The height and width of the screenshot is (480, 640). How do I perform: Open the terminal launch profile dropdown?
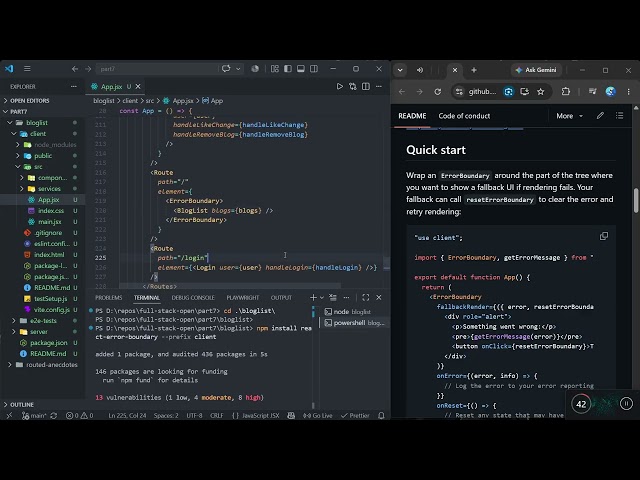pyautogui.click(x=322, y=298)
